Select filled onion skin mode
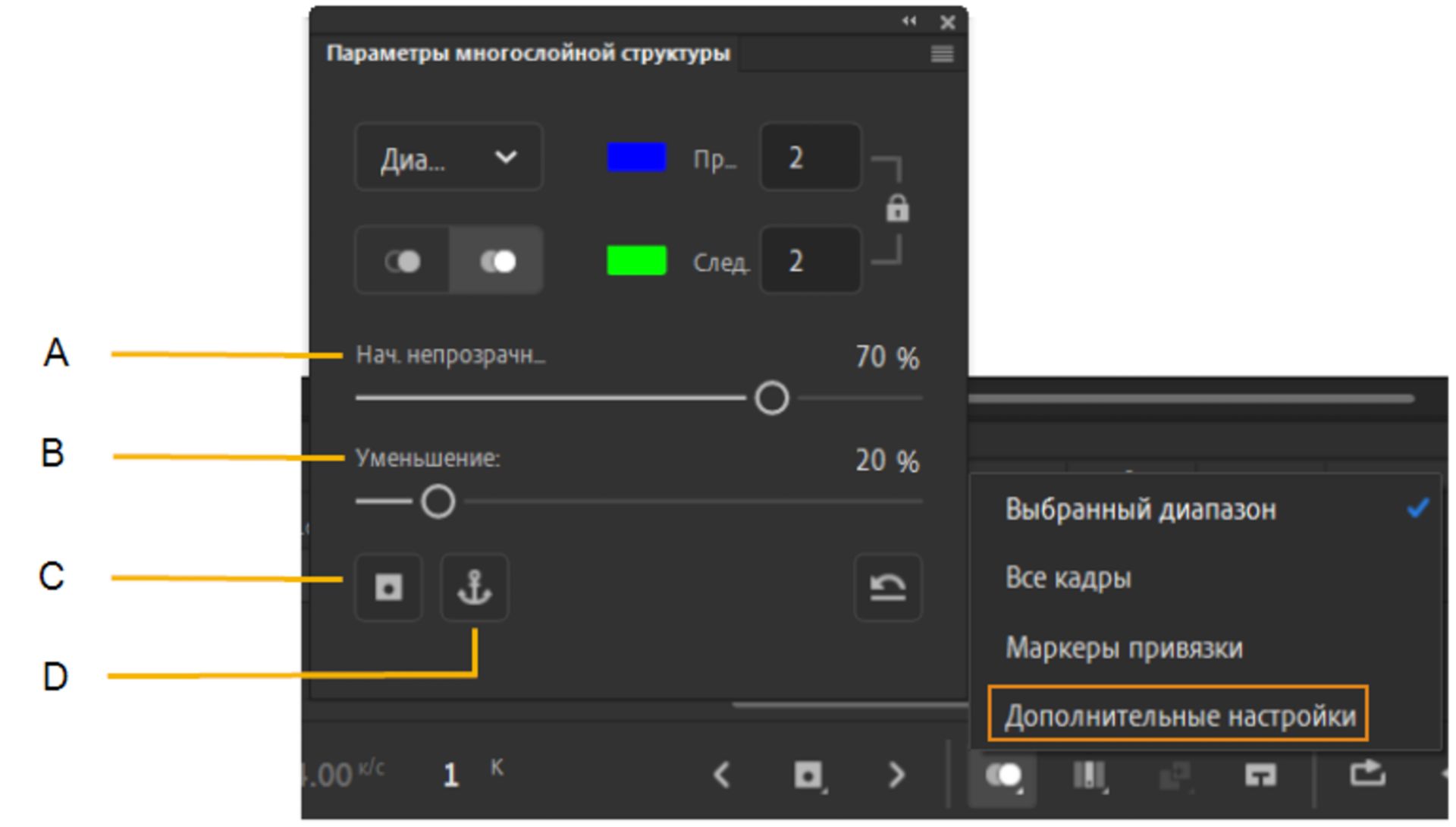1456x827 pixels. (x=497, y=260)
